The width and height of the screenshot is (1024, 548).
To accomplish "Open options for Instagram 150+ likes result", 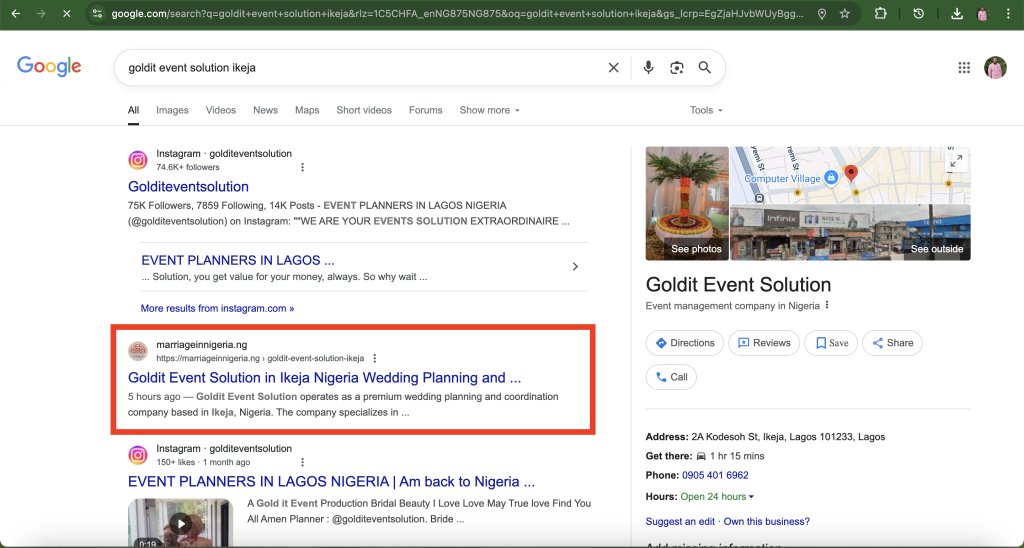I will [x=302, y=462].
